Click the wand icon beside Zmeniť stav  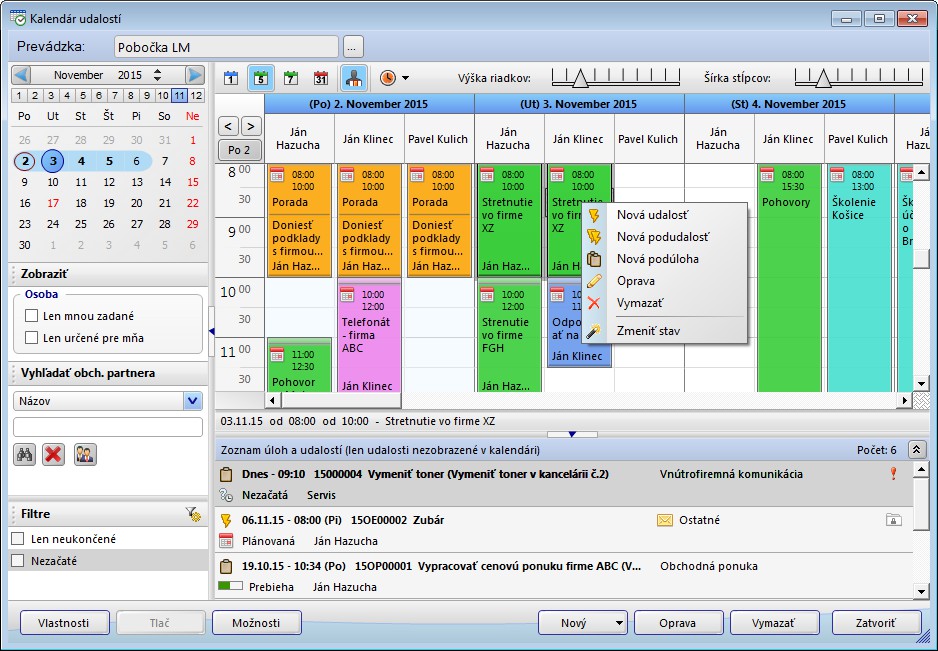click(x=594, y=331)
